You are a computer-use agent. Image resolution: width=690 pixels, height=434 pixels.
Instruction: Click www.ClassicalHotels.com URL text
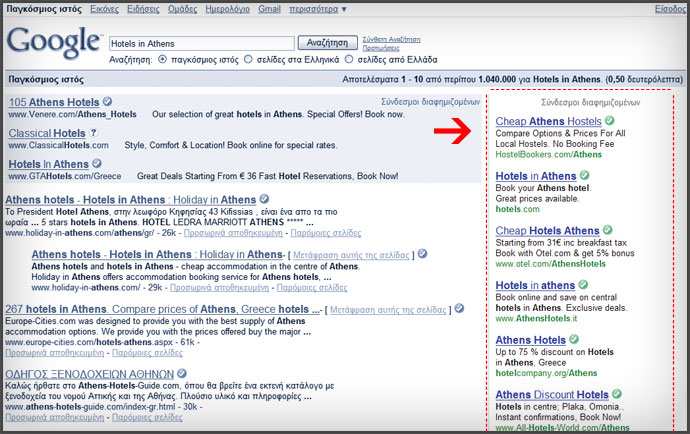pyautogui.click(x=59, y=145)
